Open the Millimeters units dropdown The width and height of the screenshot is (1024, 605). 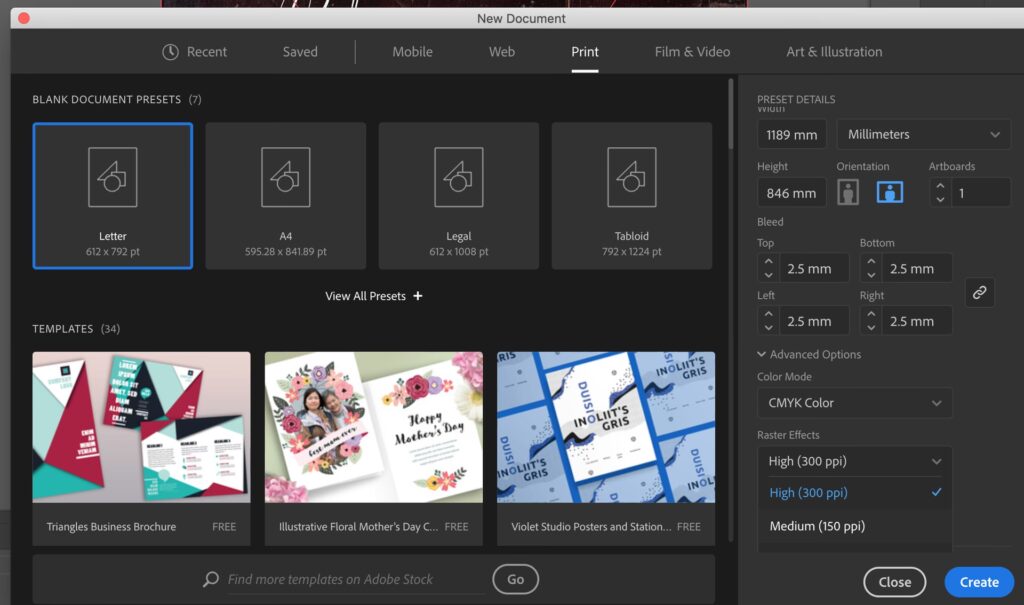[x=922, y=134]
